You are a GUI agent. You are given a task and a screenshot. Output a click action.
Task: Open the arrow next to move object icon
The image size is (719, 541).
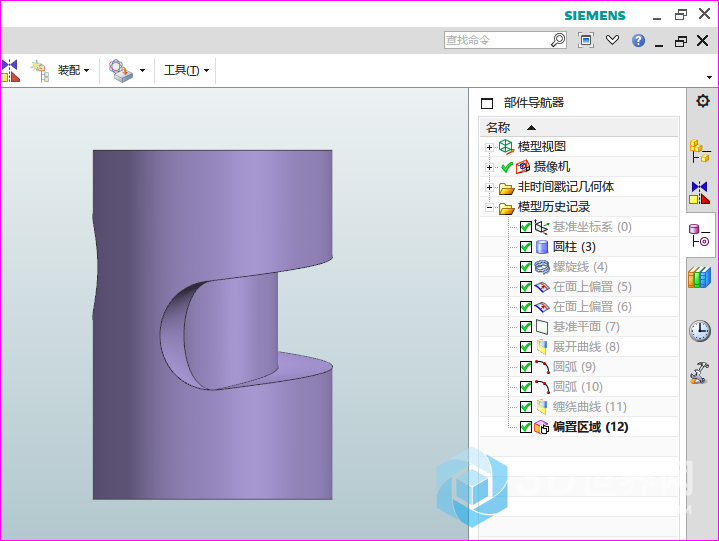coord(142,71)
